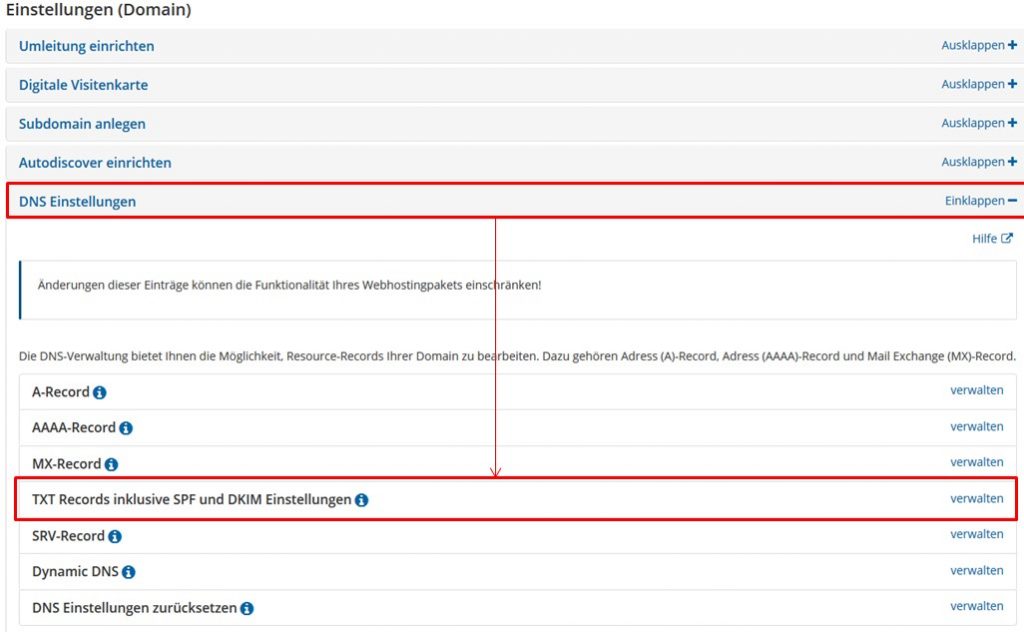Expand the Digitale Visitenkarte section
The height and width of the screenshot is (632, 1024).
click(x=978, y=85)
